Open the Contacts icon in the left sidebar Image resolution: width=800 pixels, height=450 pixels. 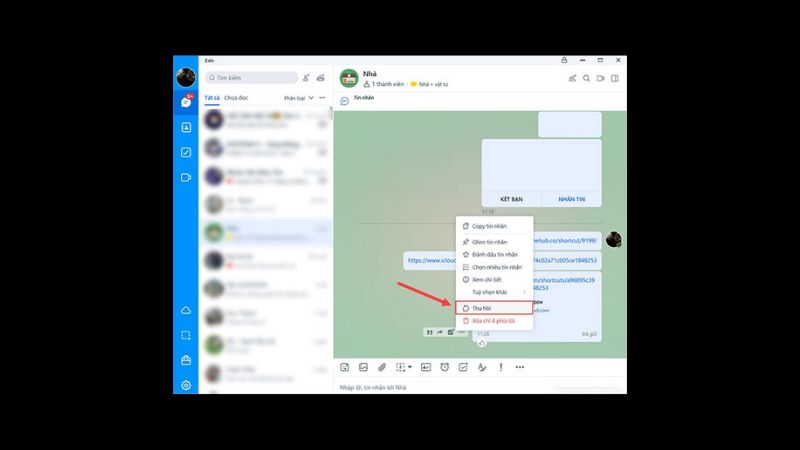(186, 128)
